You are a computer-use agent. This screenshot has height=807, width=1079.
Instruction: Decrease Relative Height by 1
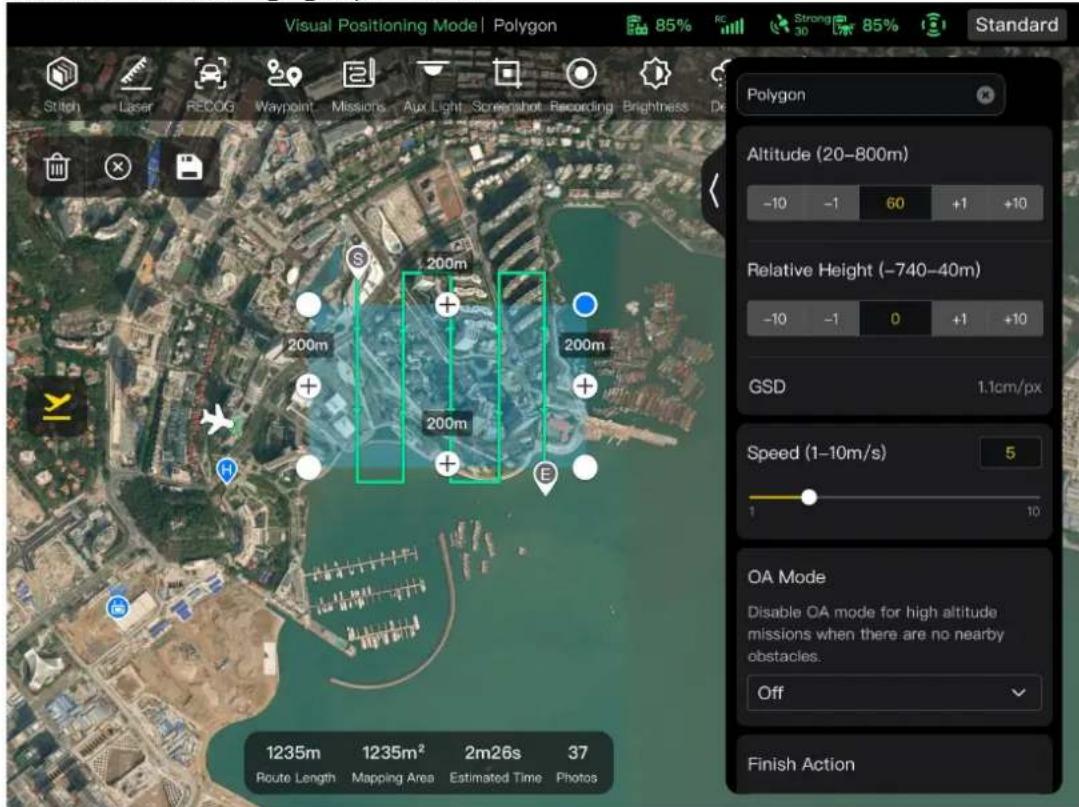[x=831, y=319]
